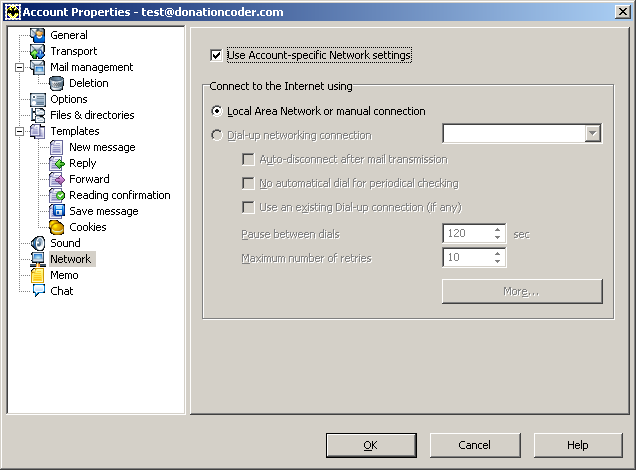The height and width of the screenshot is (470, 636).
Task: Click the Deletion trash can icon
Action: [57, 83]
